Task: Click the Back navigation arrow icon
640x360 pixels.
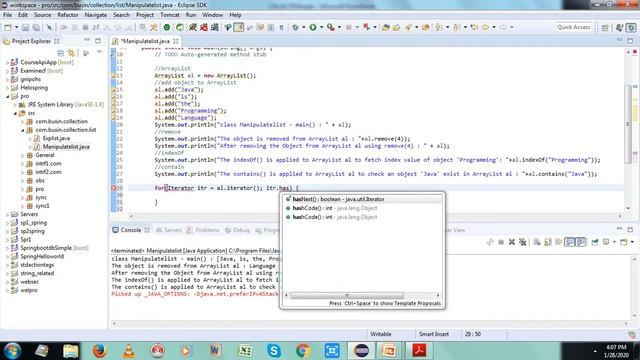Action: (x=485, y=27)
